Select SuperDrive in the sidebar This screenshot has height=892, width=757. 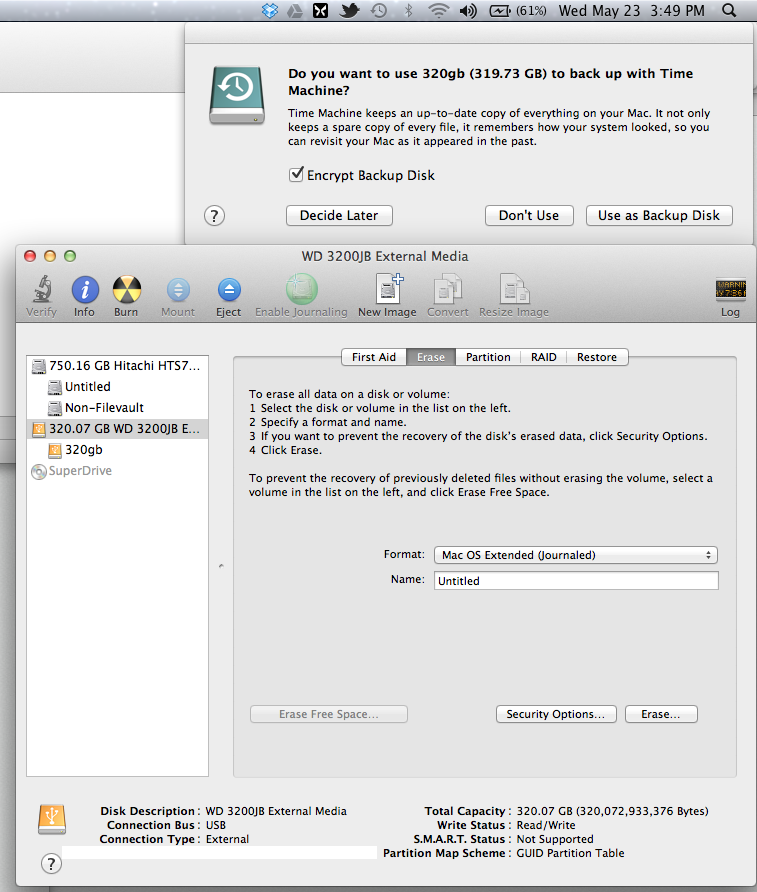click(117, 471)
